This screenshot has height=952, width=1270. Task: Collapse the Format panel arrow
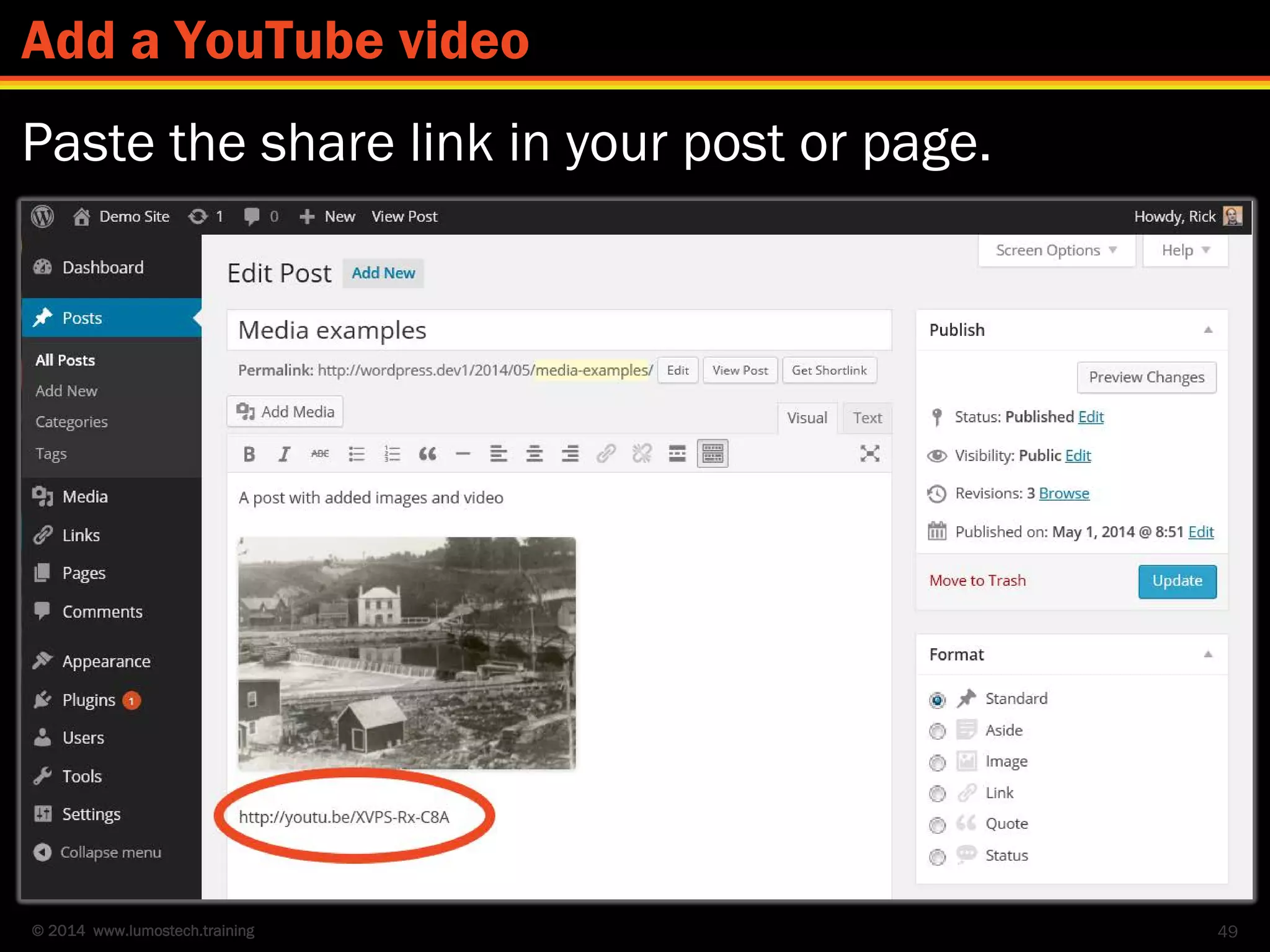pyautogui.click(x=1208, y=654)
